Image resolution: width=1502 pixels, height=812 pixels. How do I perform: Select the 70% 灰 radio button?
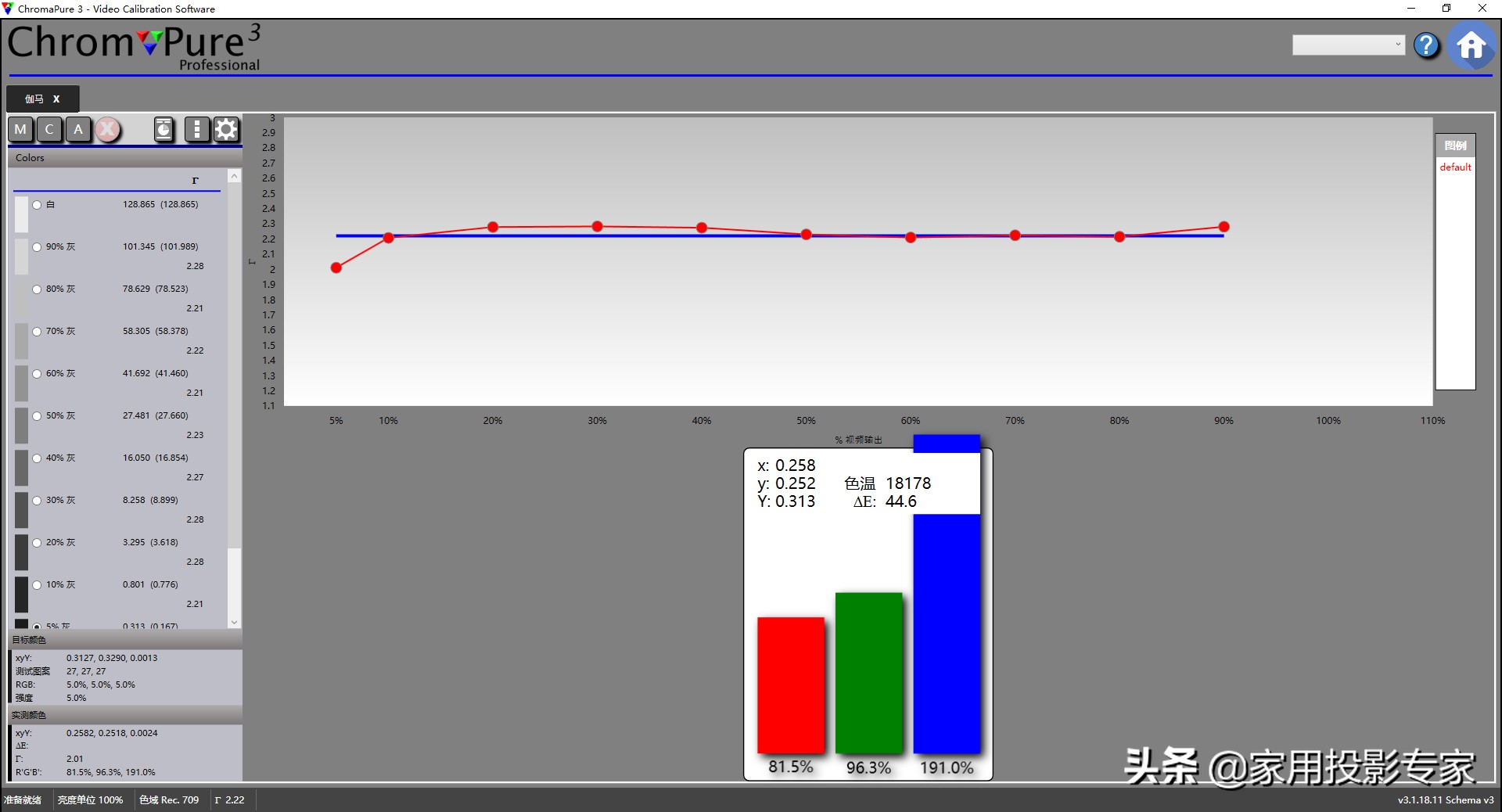(x=37, y=332)
